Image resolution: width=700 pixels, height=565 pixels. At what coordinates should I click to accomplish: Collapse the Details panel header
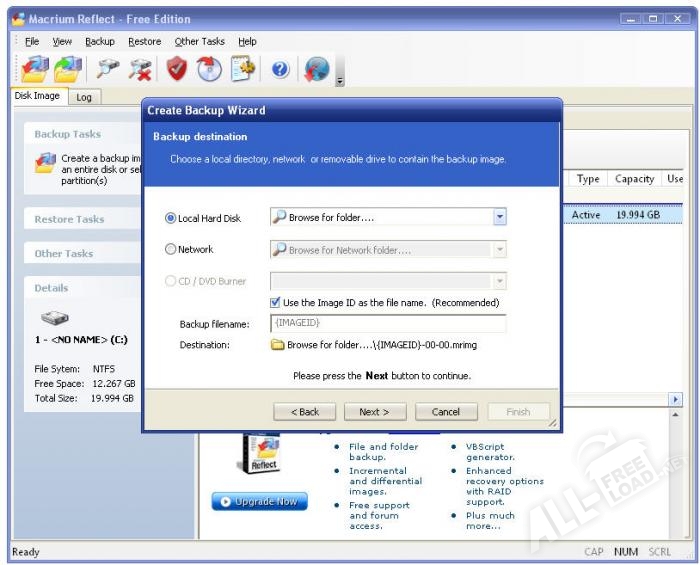(83, 288)
